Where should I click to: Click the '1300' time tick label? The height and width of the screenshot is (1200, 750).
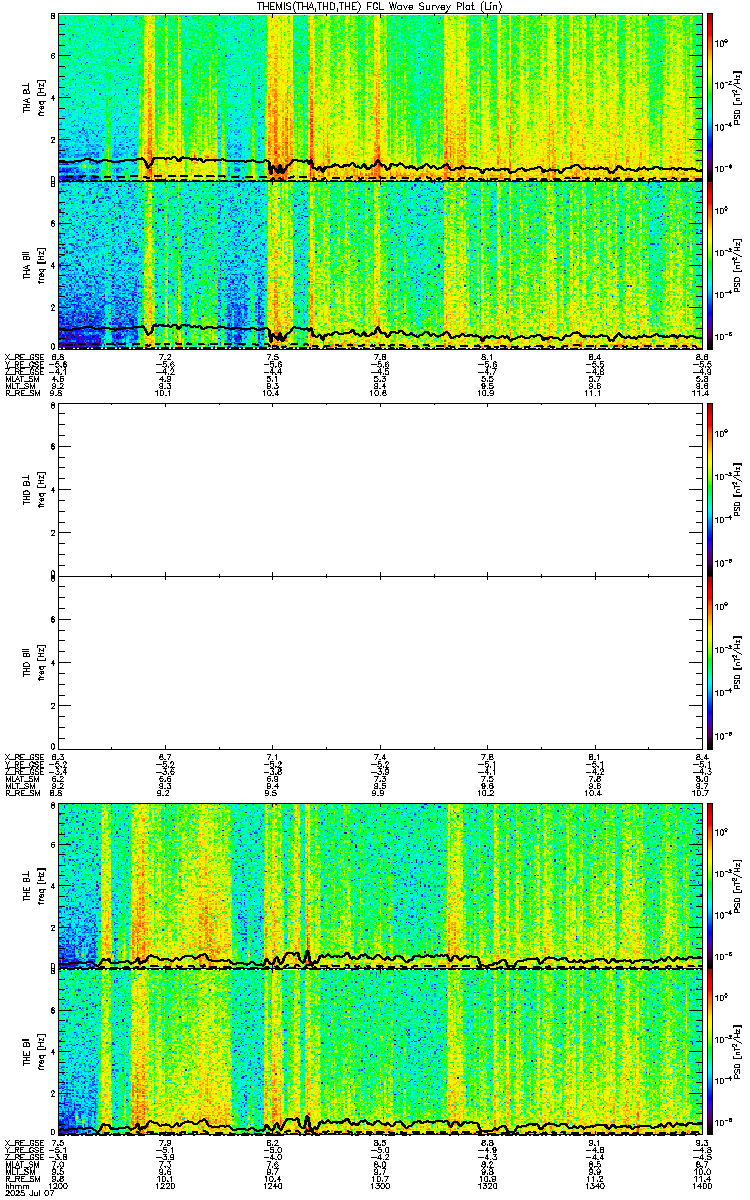pos(380,1187)
